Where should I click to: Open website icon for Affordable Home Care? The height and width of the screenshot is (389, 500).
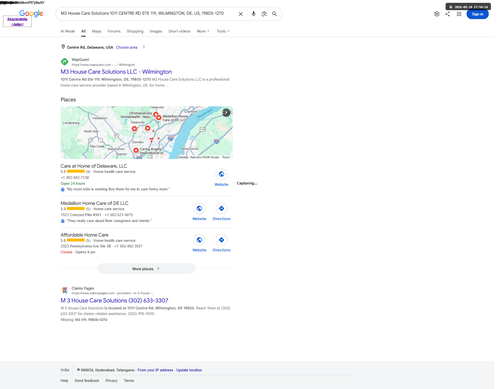point(199,240)
